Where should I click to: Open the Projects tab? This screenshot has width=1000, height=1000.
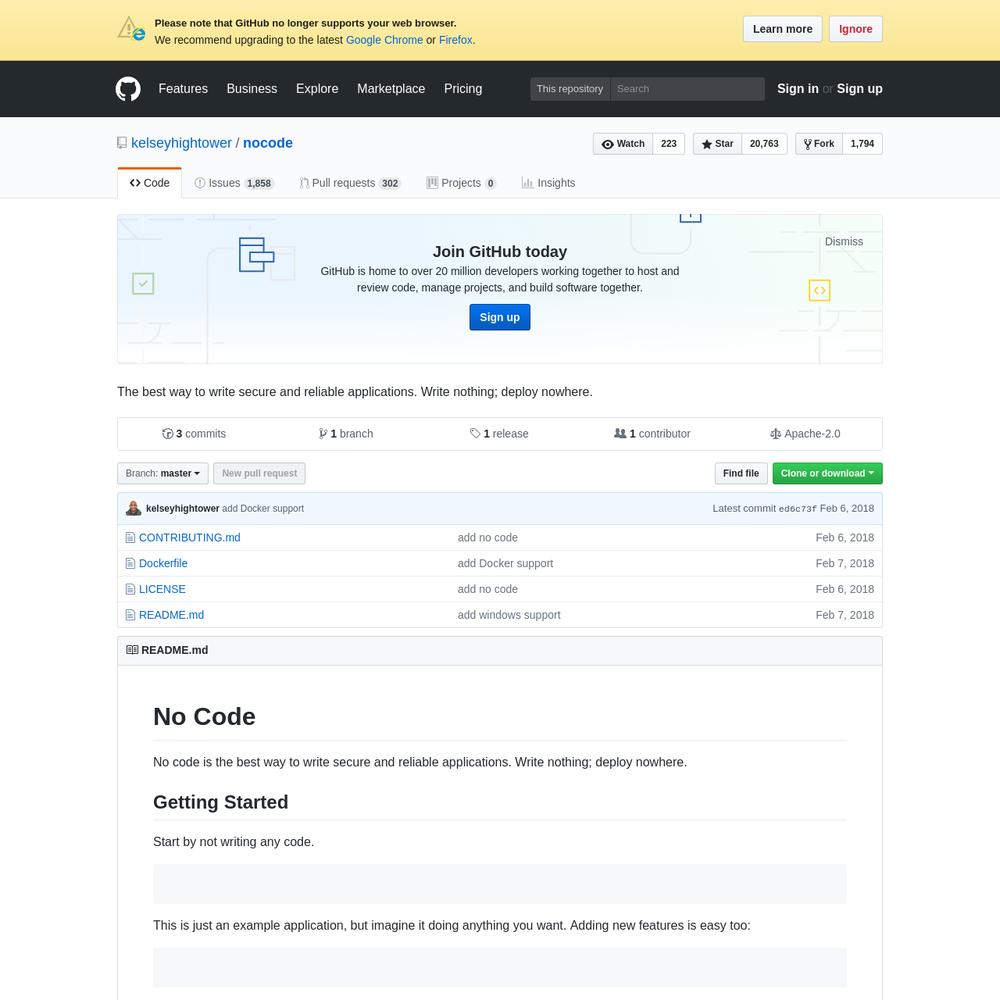click(x=461, y=183)
